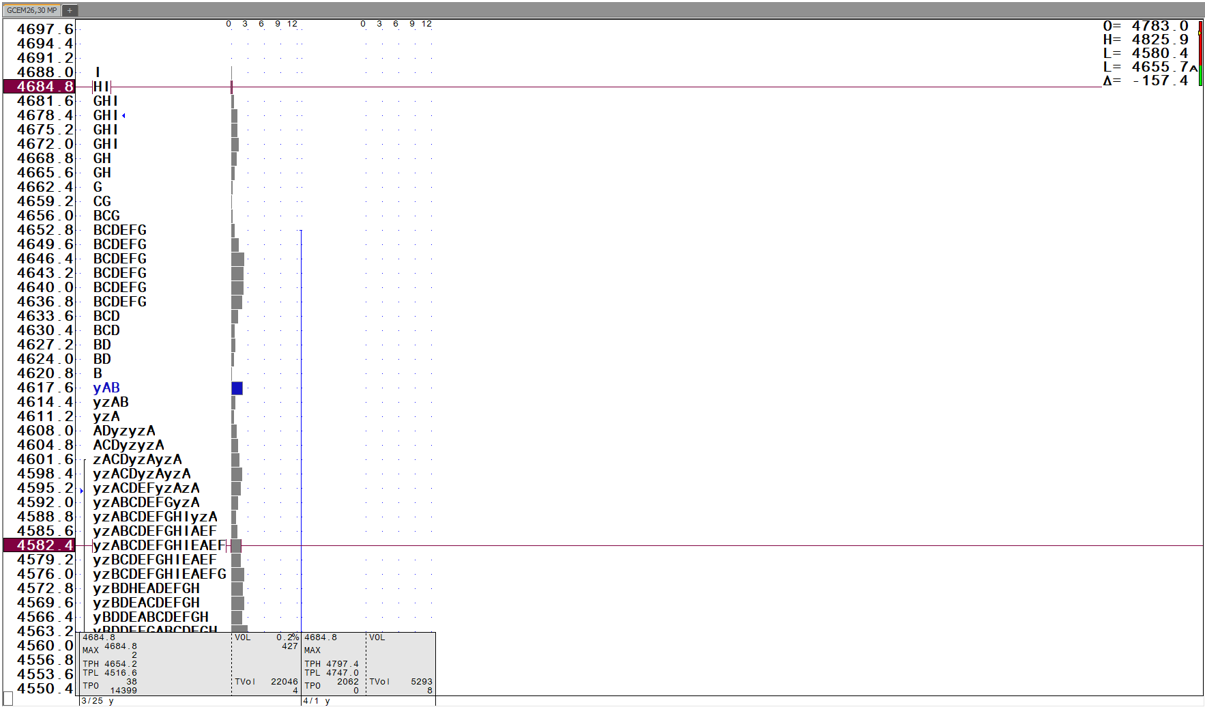Select the blue yAB TPO row at 4617.6
Image resolution: width=1206 pixels, height=707 pixels.
(107, 388)
